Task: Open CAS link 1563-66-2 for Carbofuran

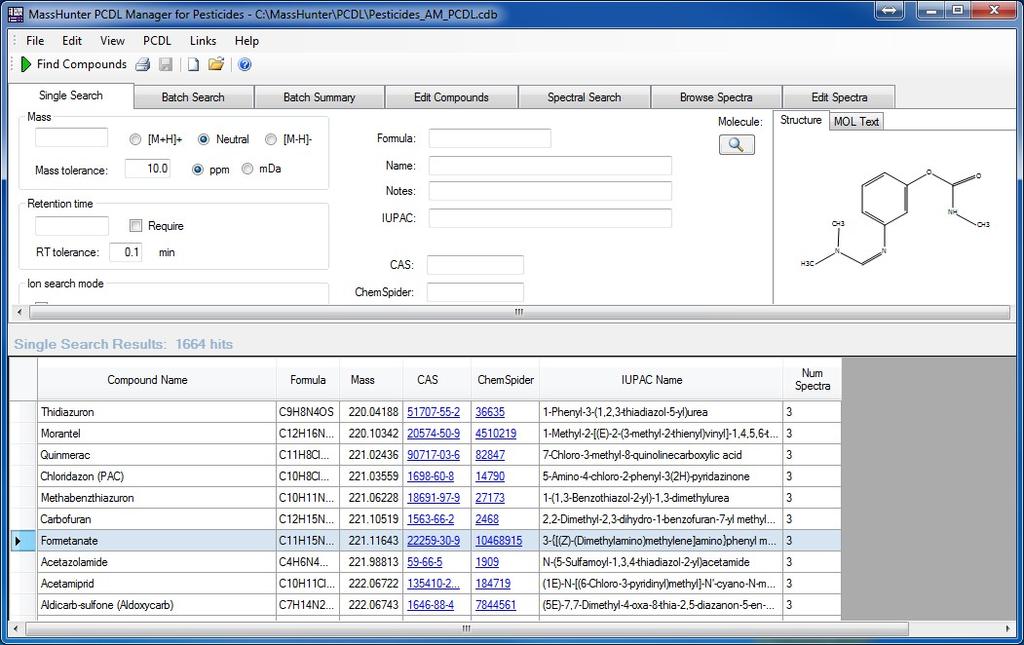Action: (x=430, y=520)
